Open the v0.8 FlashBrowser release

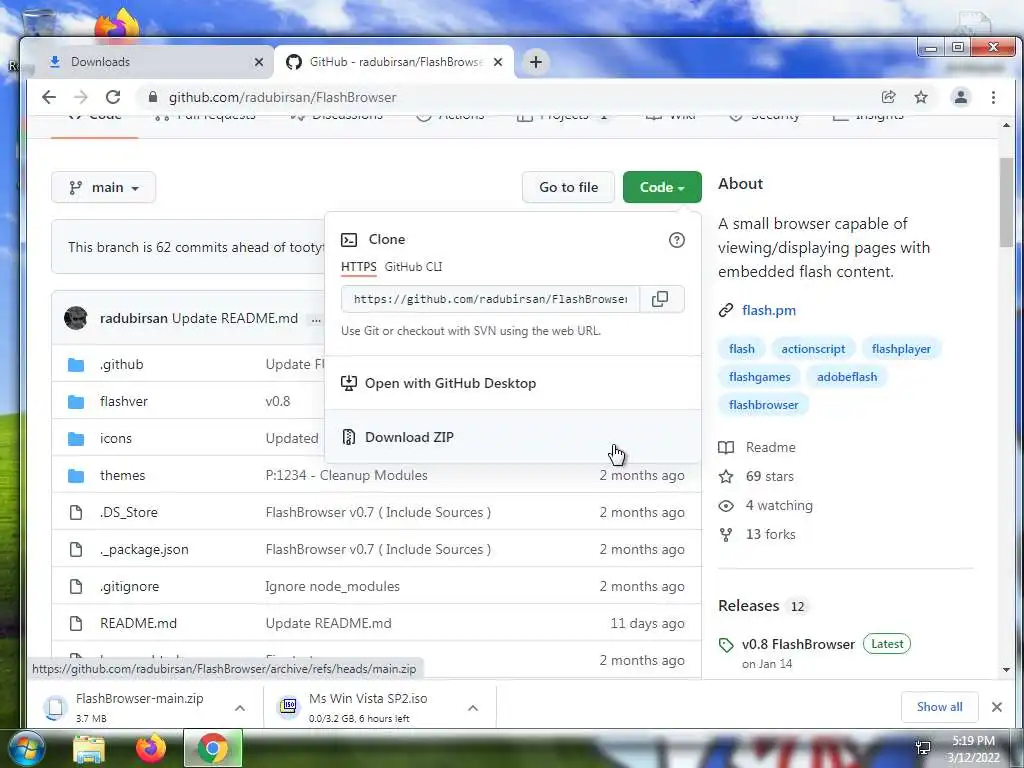tap(798, 645)
